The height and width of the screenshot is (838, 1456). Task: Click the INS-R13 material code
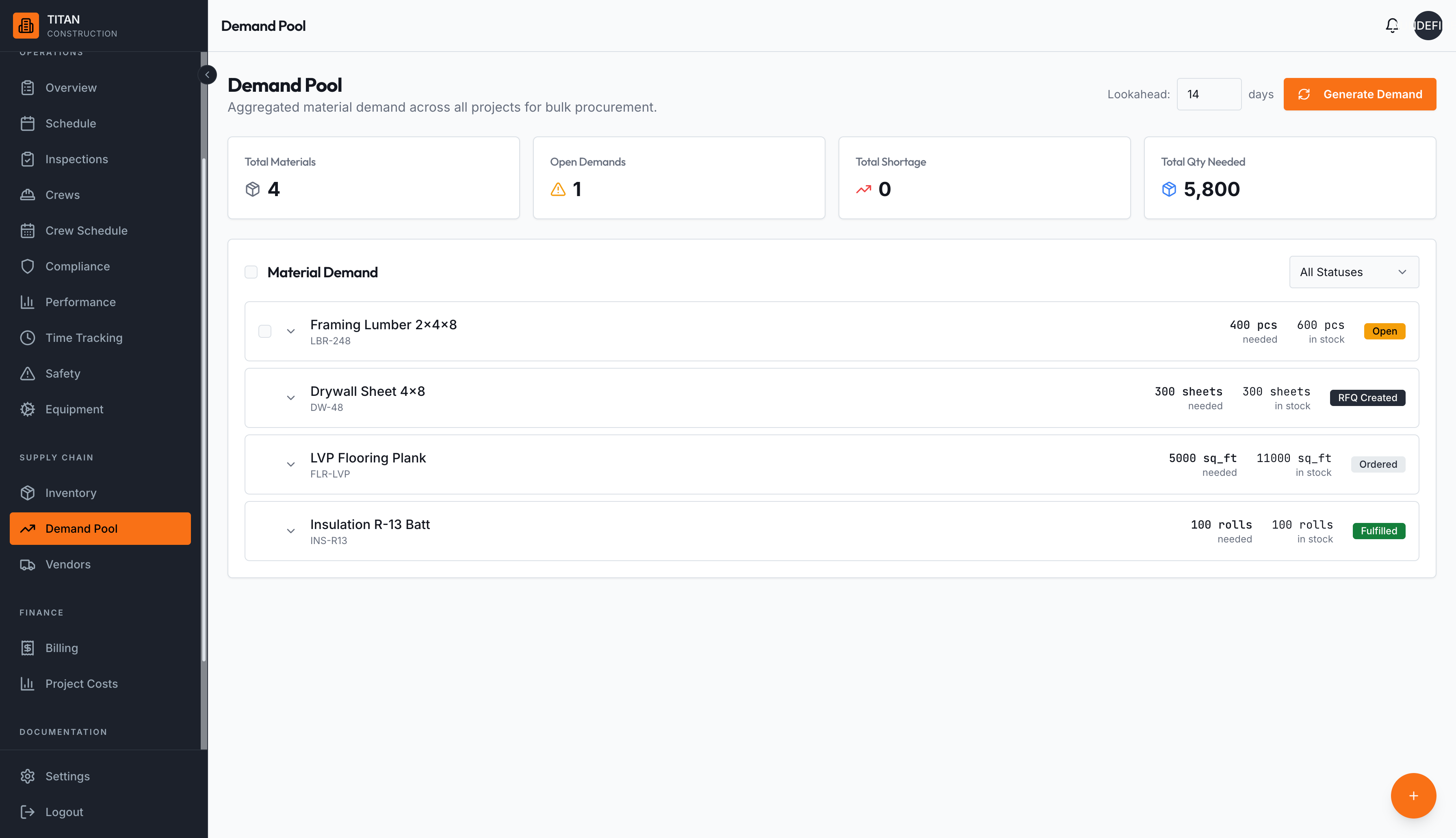pos(328,541)
